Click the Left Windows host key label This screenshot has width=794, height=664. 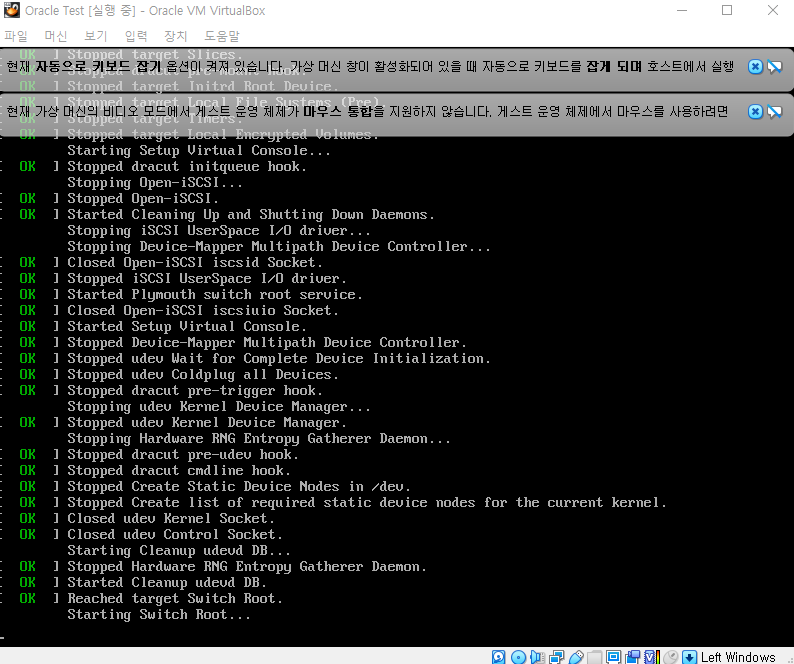point(738,657)
